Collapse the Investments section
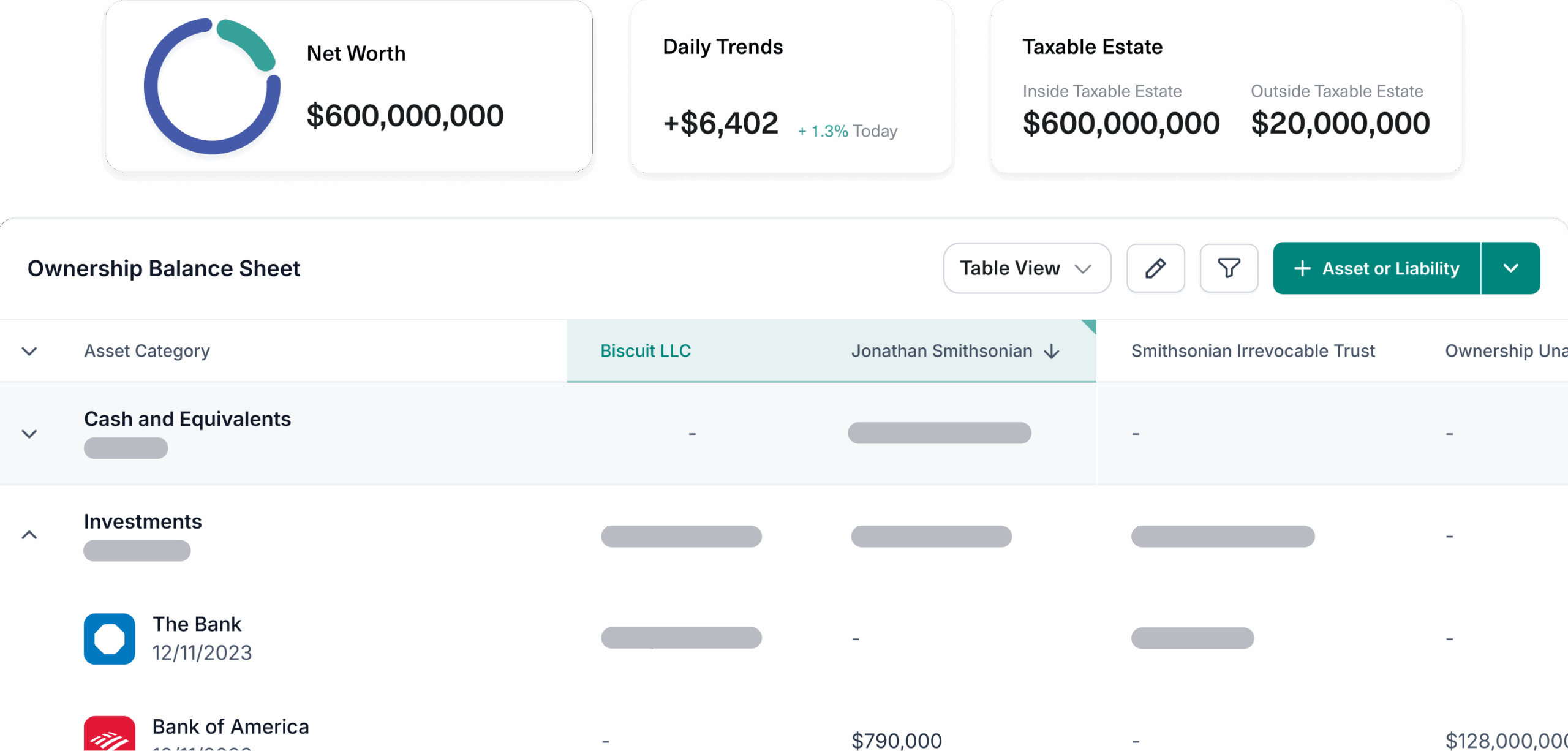The height and width of the screenshot is (751, 1568). [x=29, y=535]
